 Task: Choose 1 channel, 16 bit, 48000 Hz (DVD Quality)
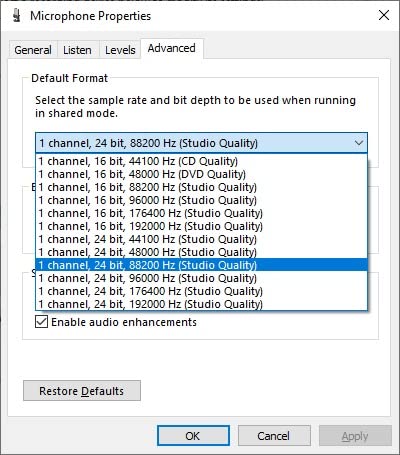[201, 174]
